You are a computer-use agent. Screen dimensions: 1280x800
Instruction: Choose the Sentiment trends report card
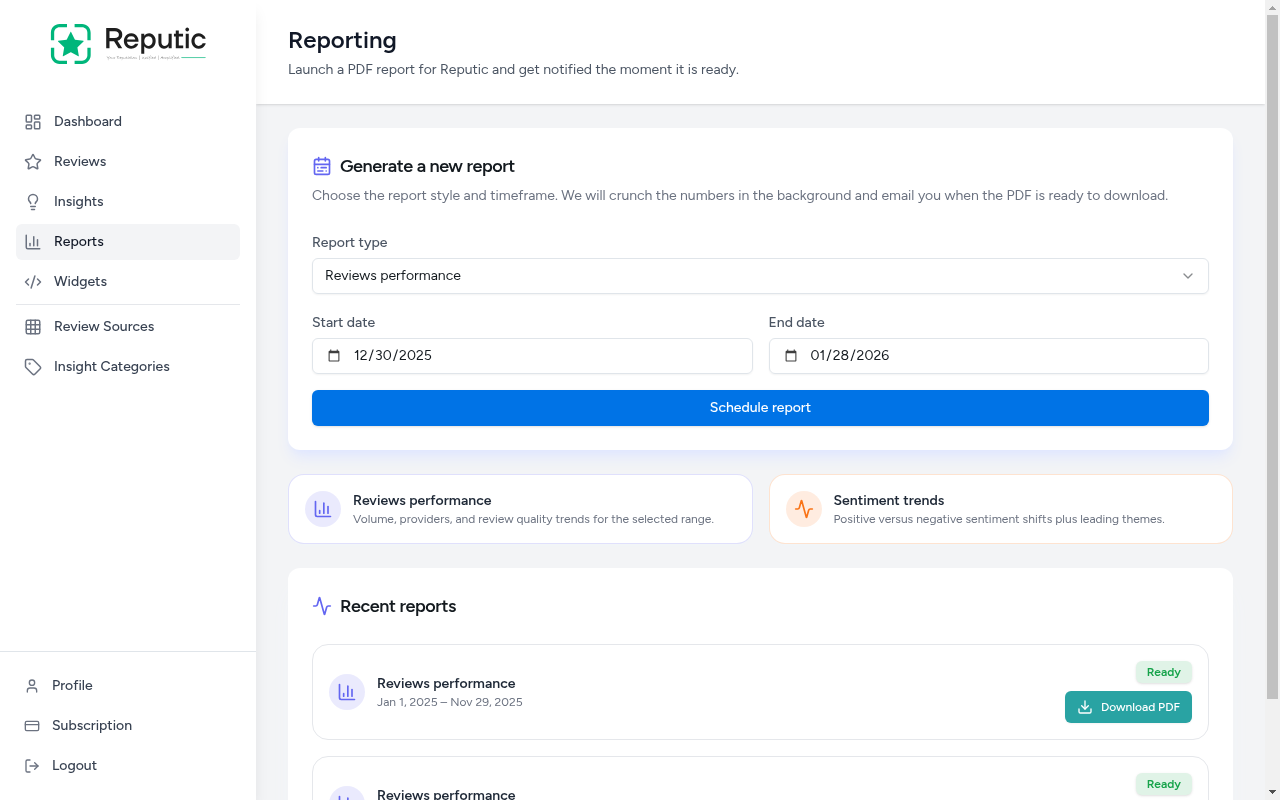click(x=1001, y=509)
